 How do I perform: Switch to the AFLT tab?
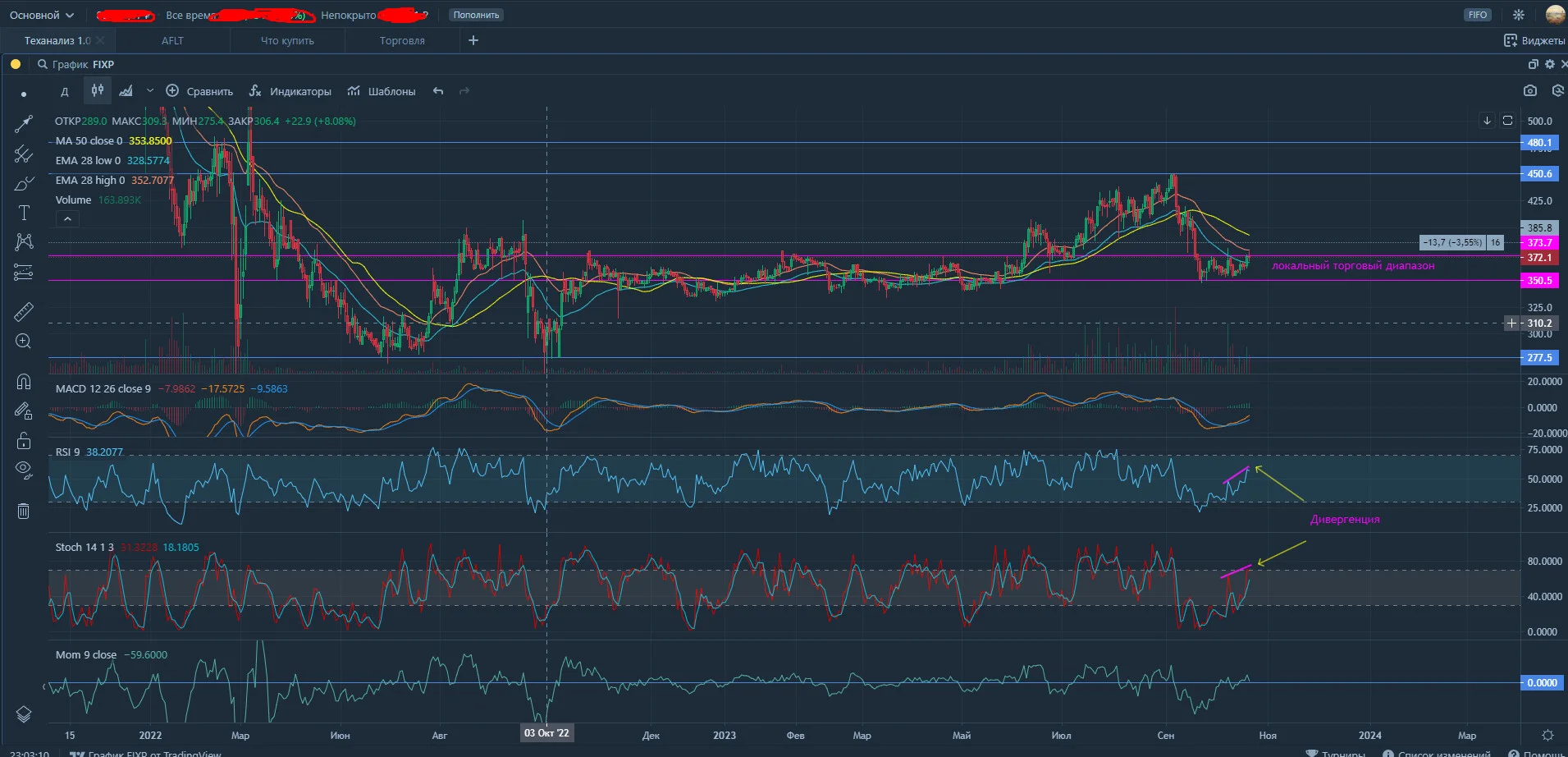172,40
